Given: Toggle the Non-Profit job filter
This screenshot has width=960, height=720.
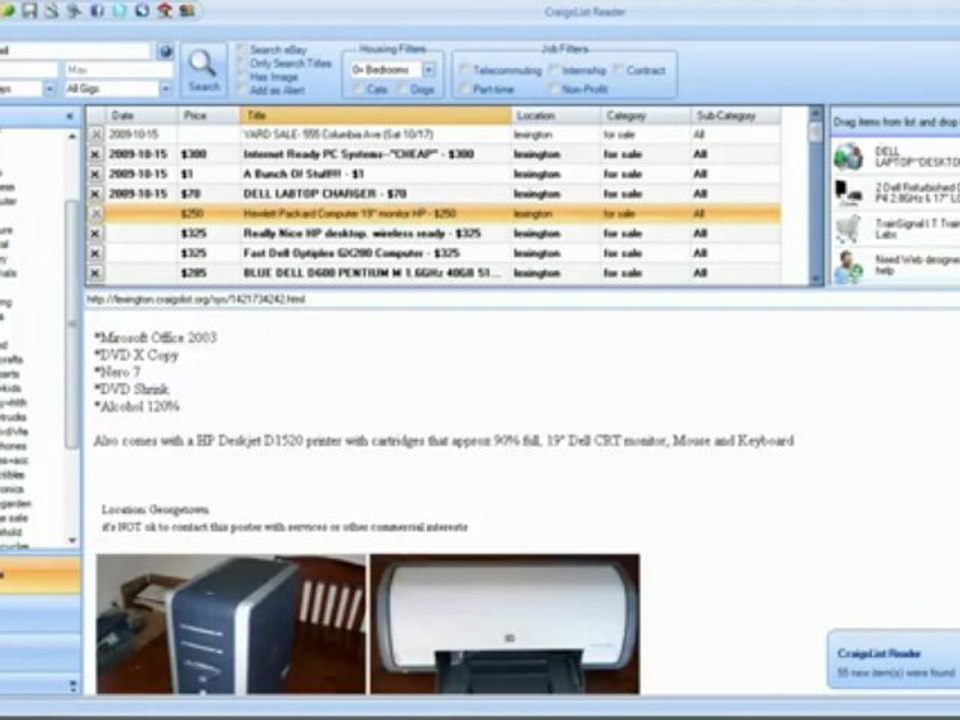Looking at the screenshot, I should point(554,89).
